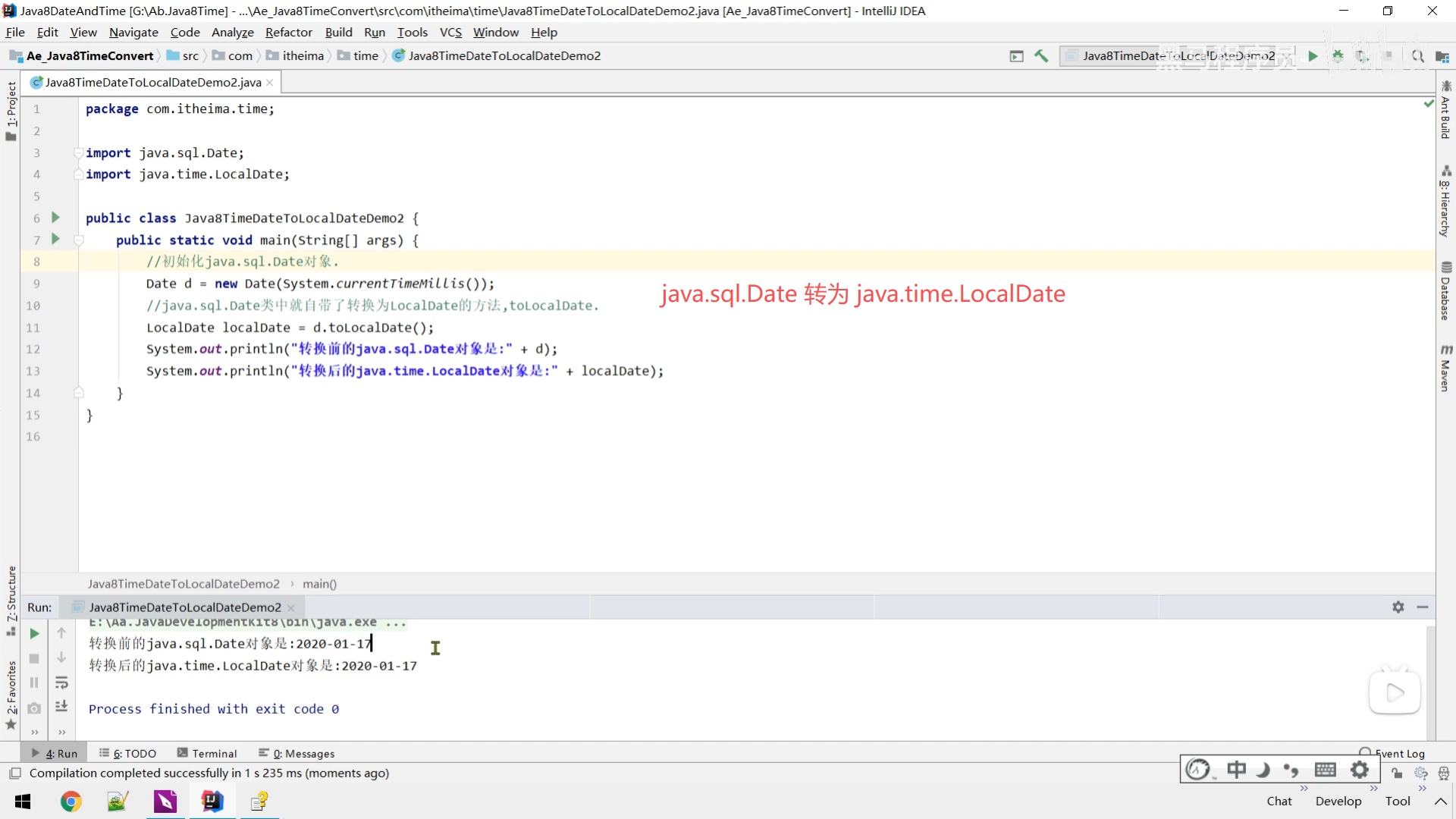1456x819 pixels.
Task: Click Chrome icon in Windows taskbar
Action: (x=71, y=801)
